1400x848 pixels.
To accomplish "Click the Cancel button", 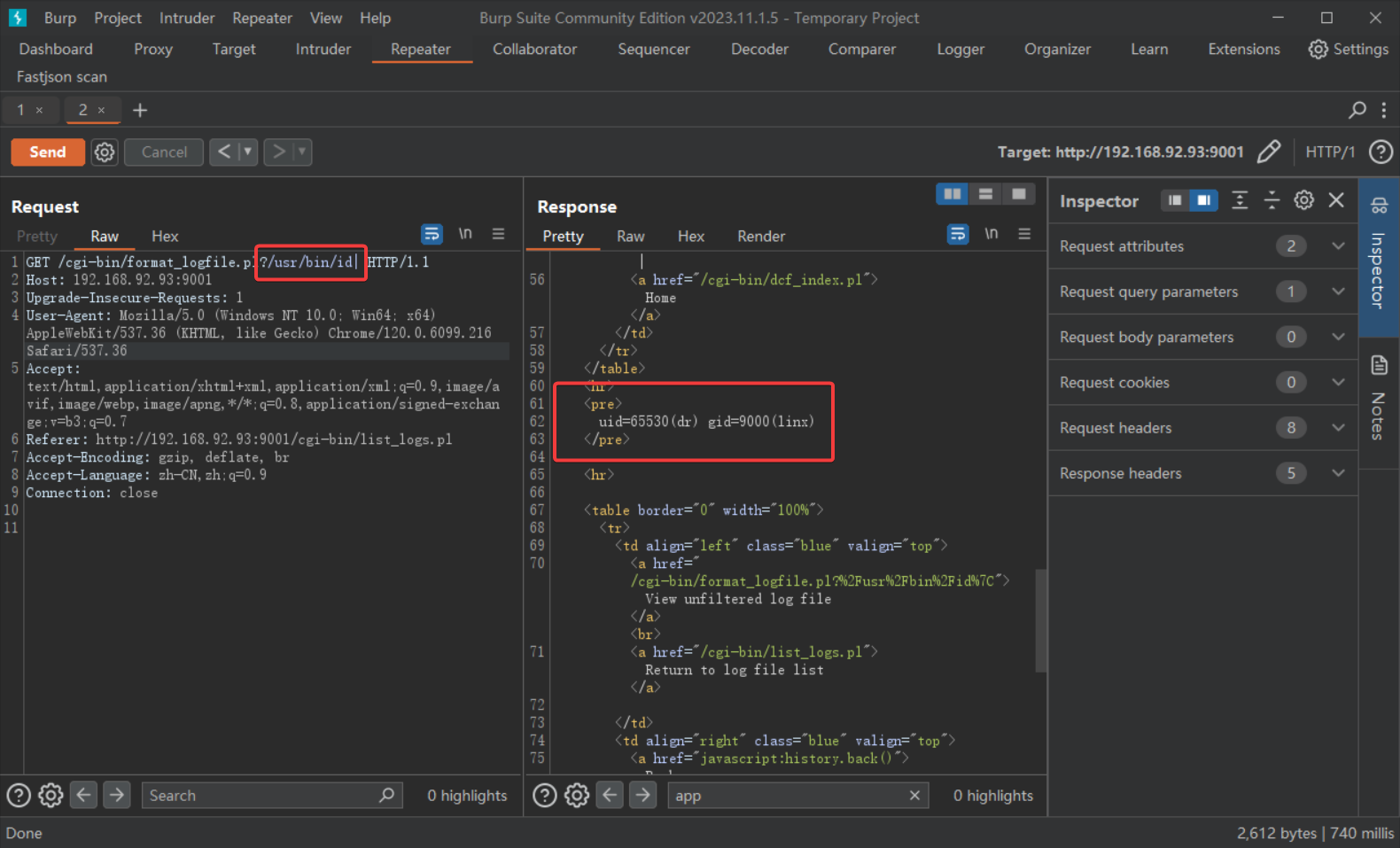I will [x=164, y=152].
